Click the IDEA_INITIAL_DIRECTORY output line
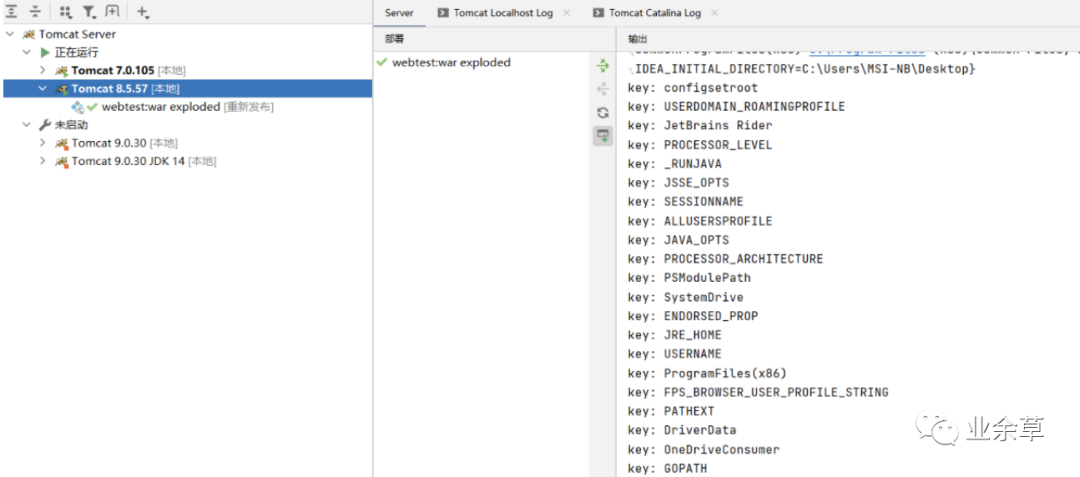This screenshot has height=477, width=1080. (x=804, y=70)
